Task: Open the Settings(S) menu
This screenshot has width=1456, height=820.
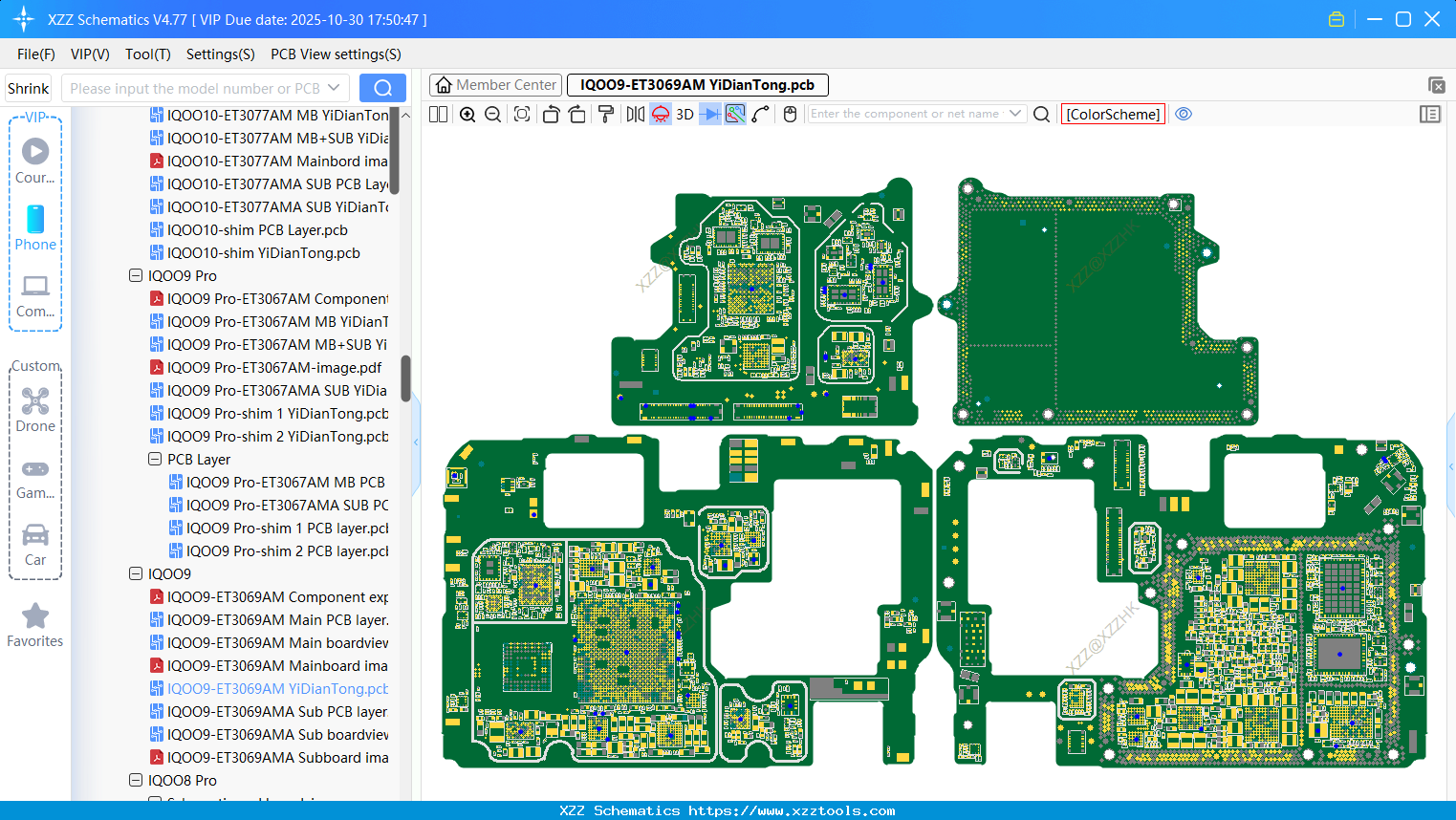Action: (x=221, y=54)
